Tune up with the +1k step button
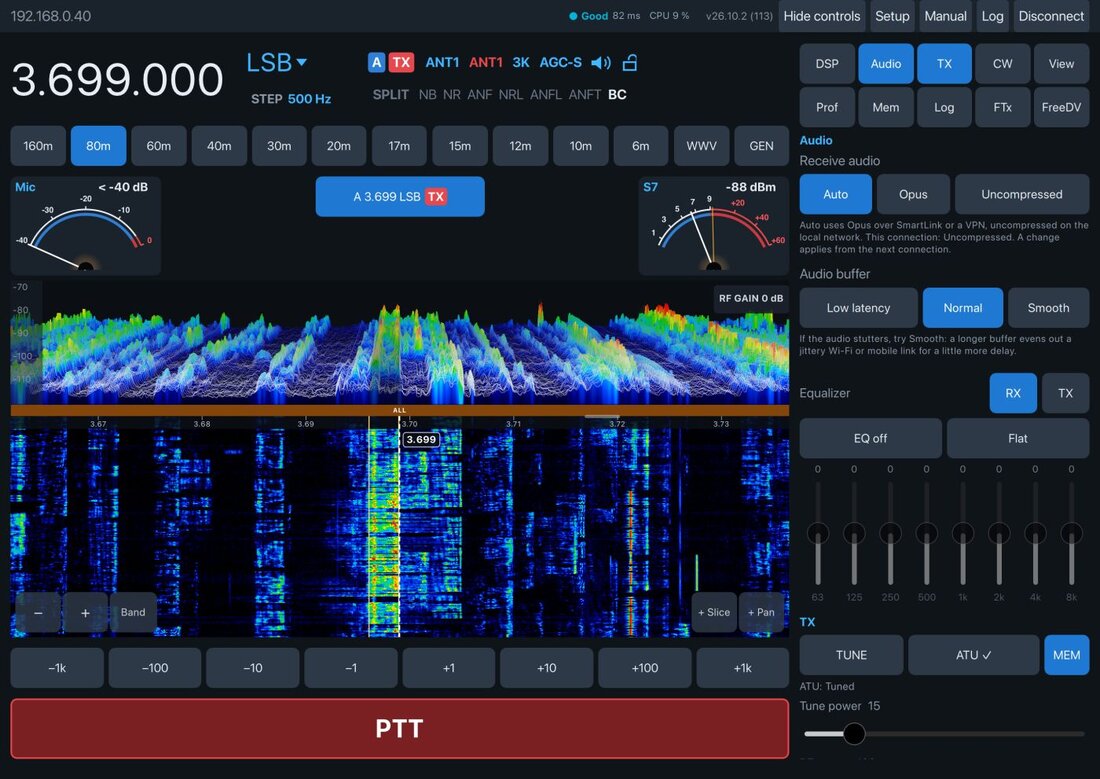 [x=742, y=668]
